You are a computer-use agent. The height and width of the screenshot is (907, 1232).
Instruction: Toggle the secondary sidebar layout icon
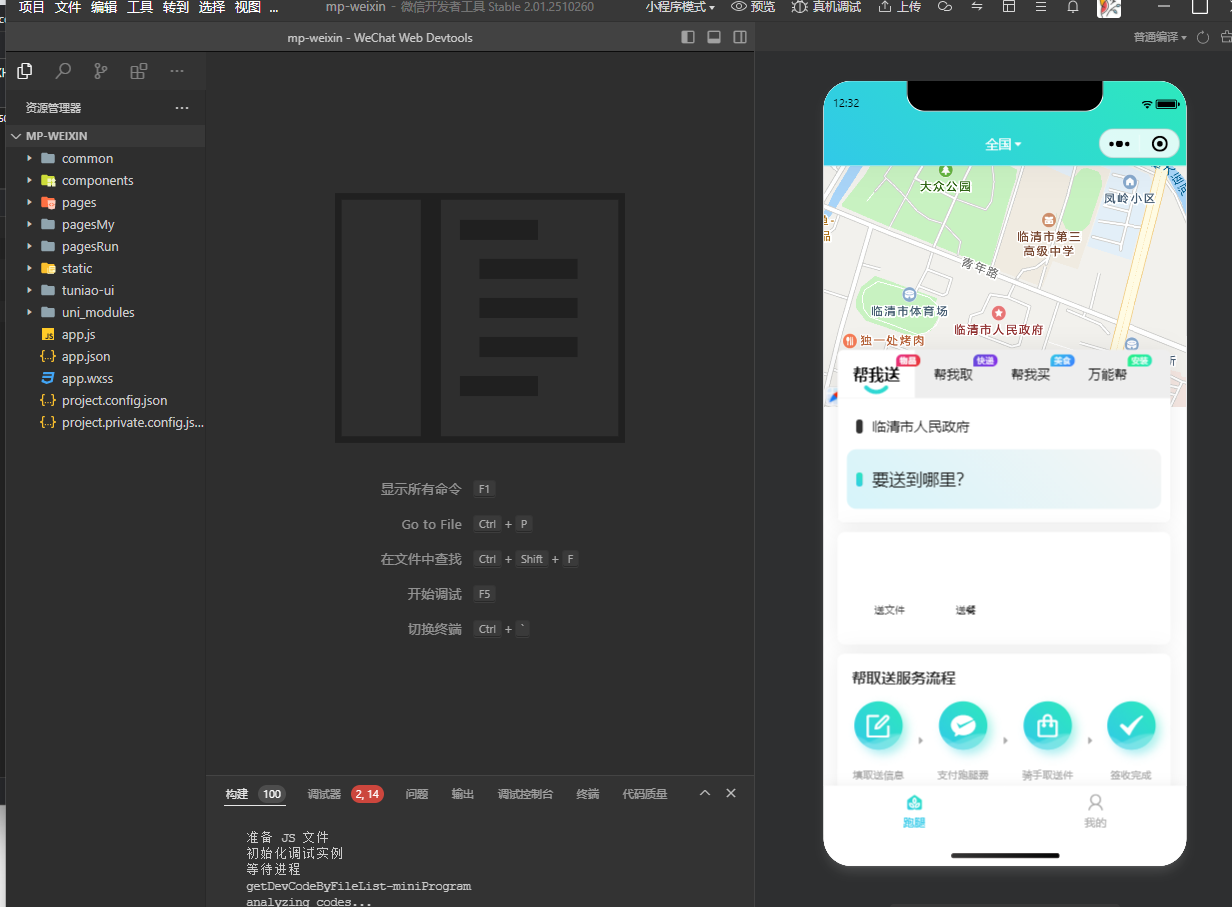click(x=740, y=37)
